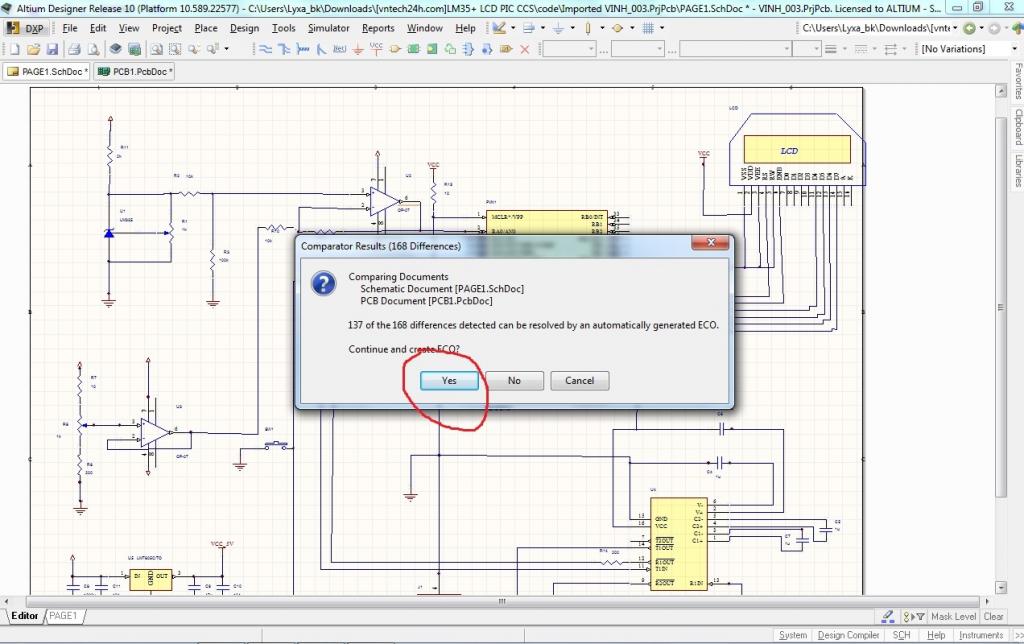Expand the Power Sources dropdown
The width and height of the screenshot is (1024, 644).
point(573,28)
